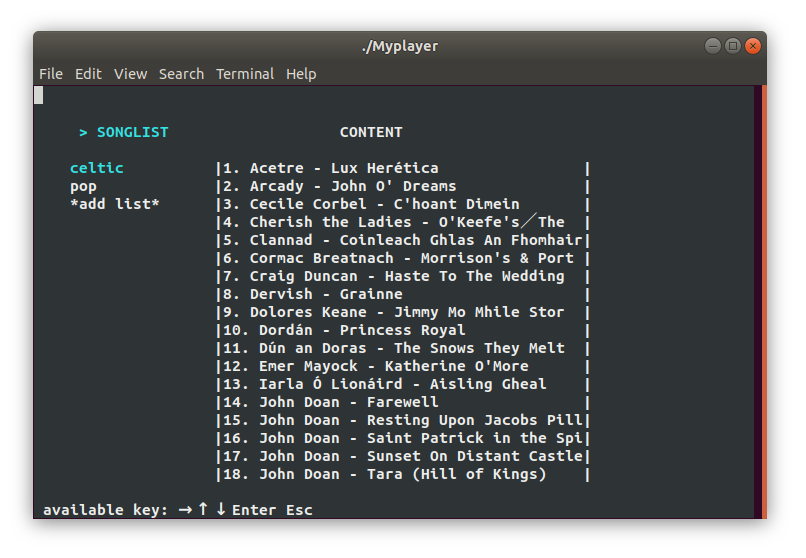Select song Cherish the Ladies - O'Keefe's

394,222
